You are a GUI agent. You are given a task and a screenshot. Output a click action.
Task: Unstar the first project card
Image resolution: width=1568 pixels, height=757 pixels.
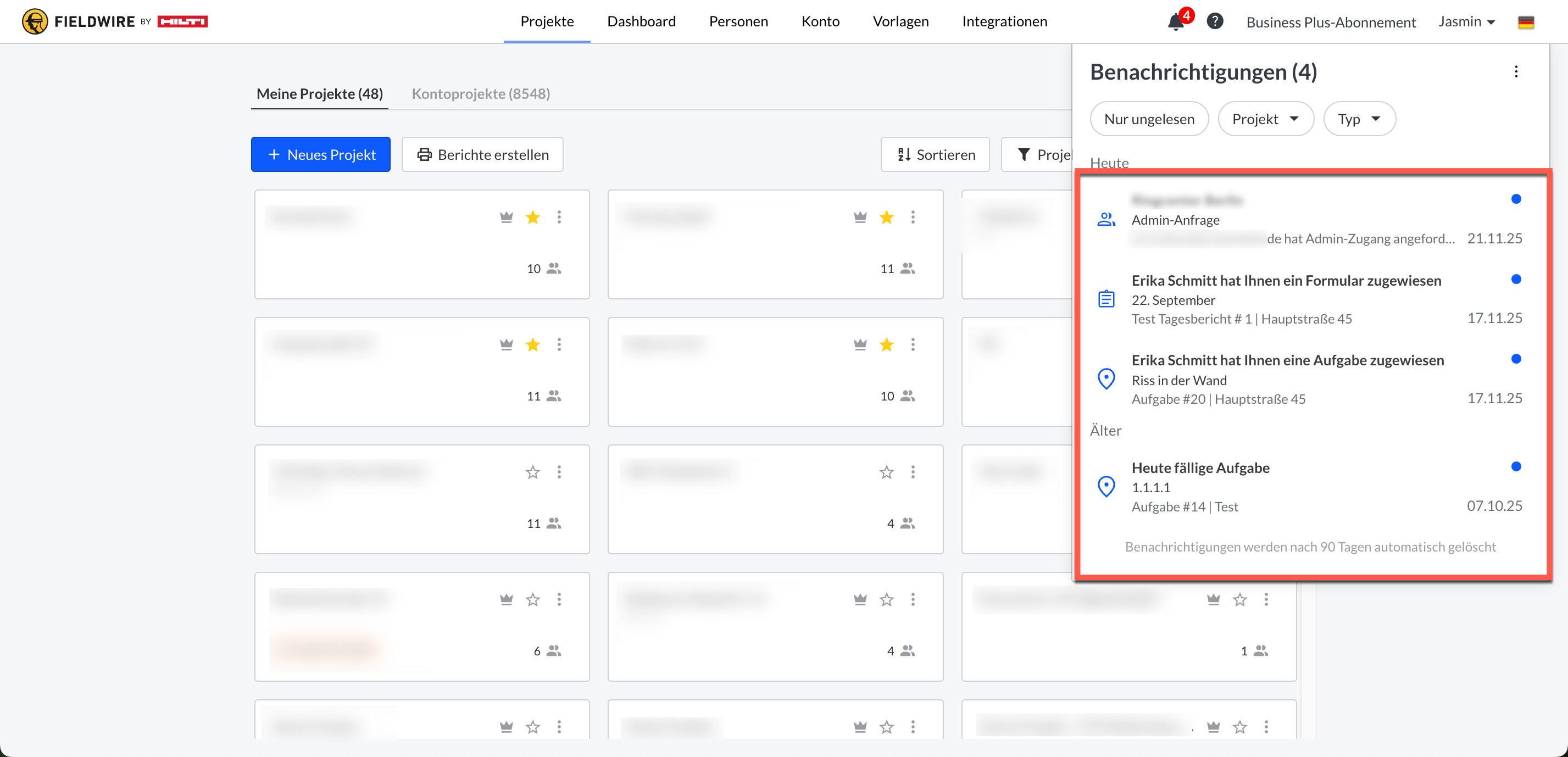532,217
